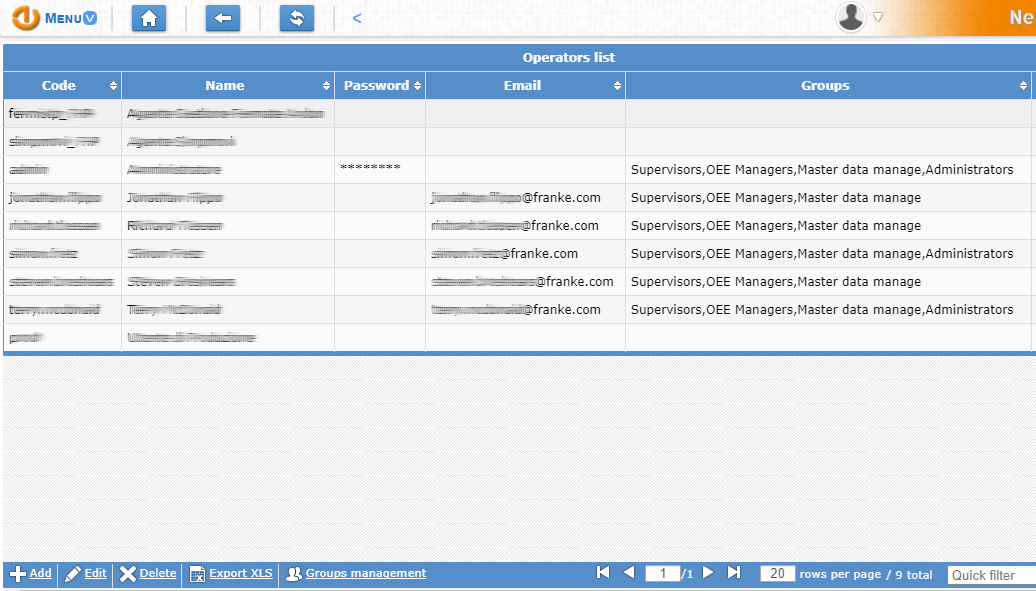The height and width of the screenshot is (591, 1036).
Task: Collapse the toolbar with the left chevron
Action: (x=356, y=17)
